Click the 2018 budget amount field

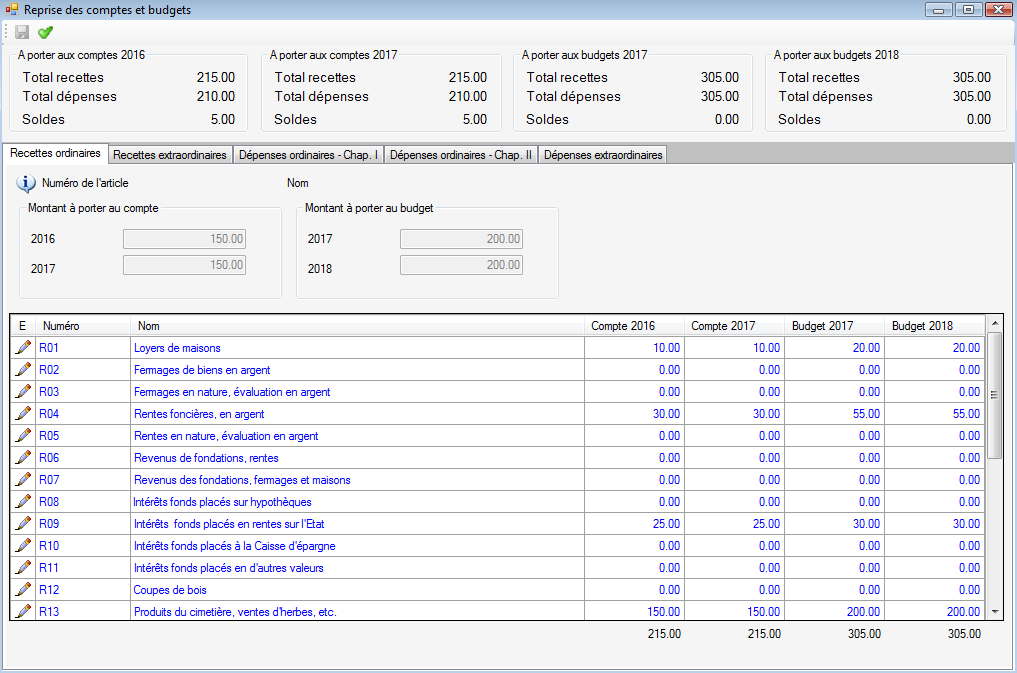(x=461, y=265)
